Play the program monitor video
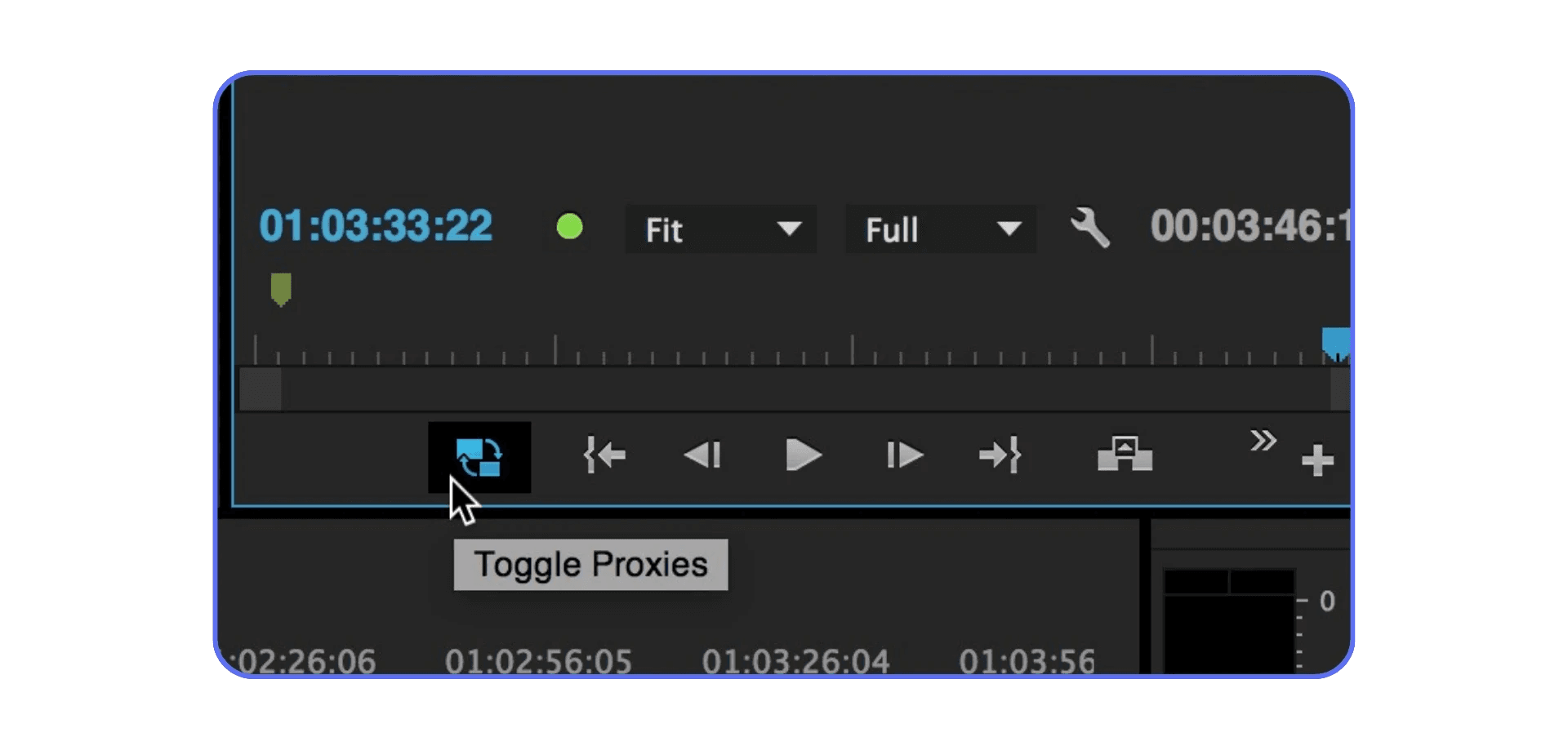The image size is (1568, 746). coord(803,455)
